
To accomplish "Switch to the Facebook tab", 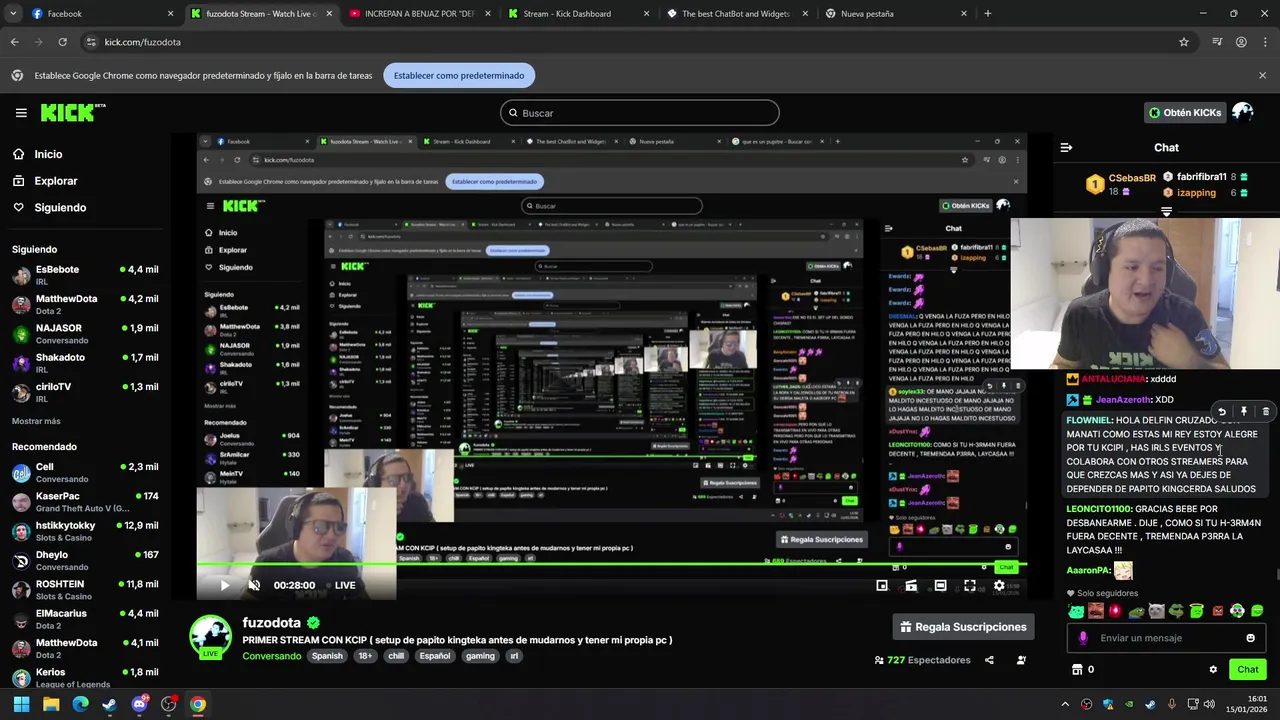I will coord(95,14).
